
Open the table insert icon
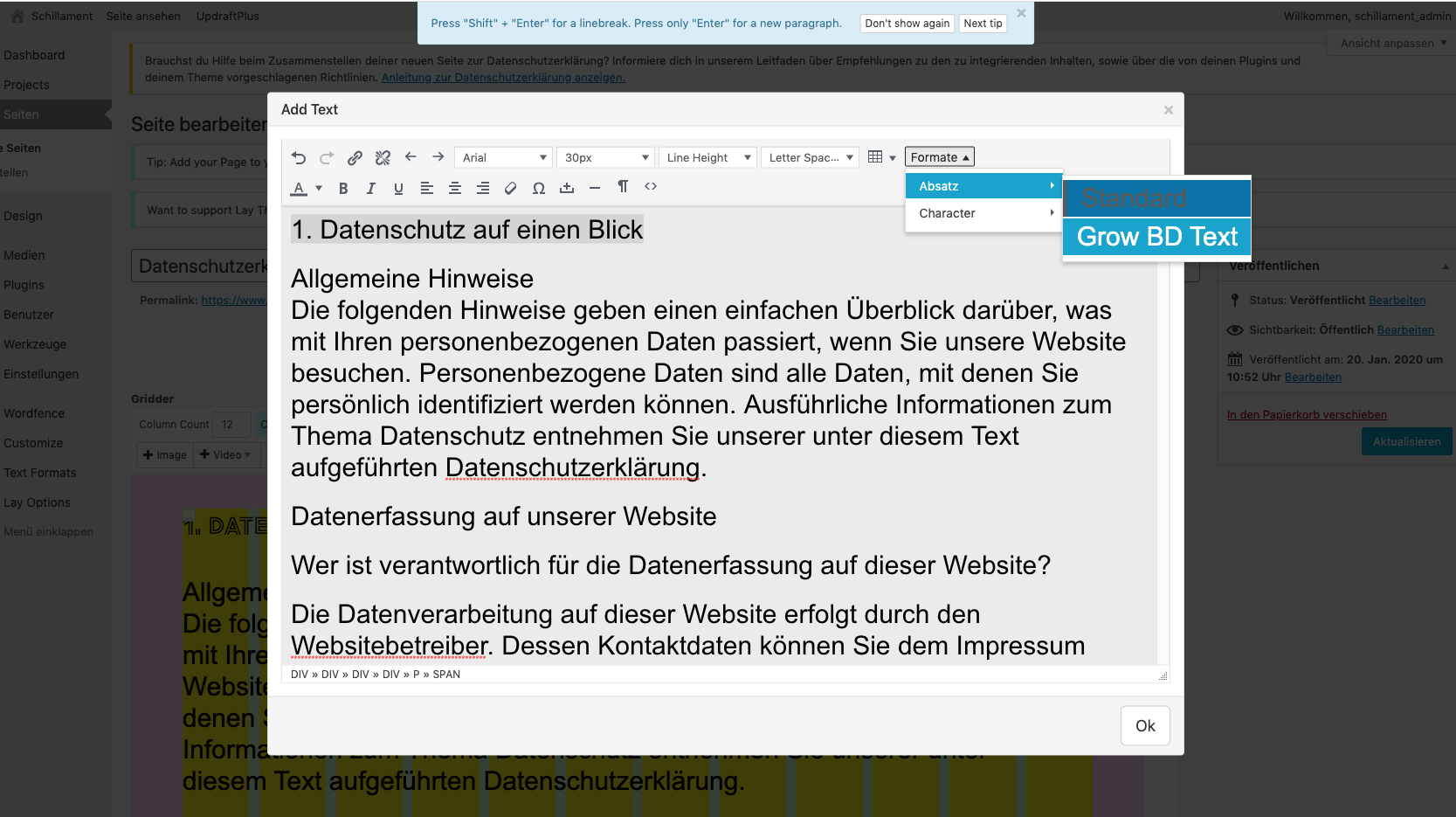click(877, 156)
